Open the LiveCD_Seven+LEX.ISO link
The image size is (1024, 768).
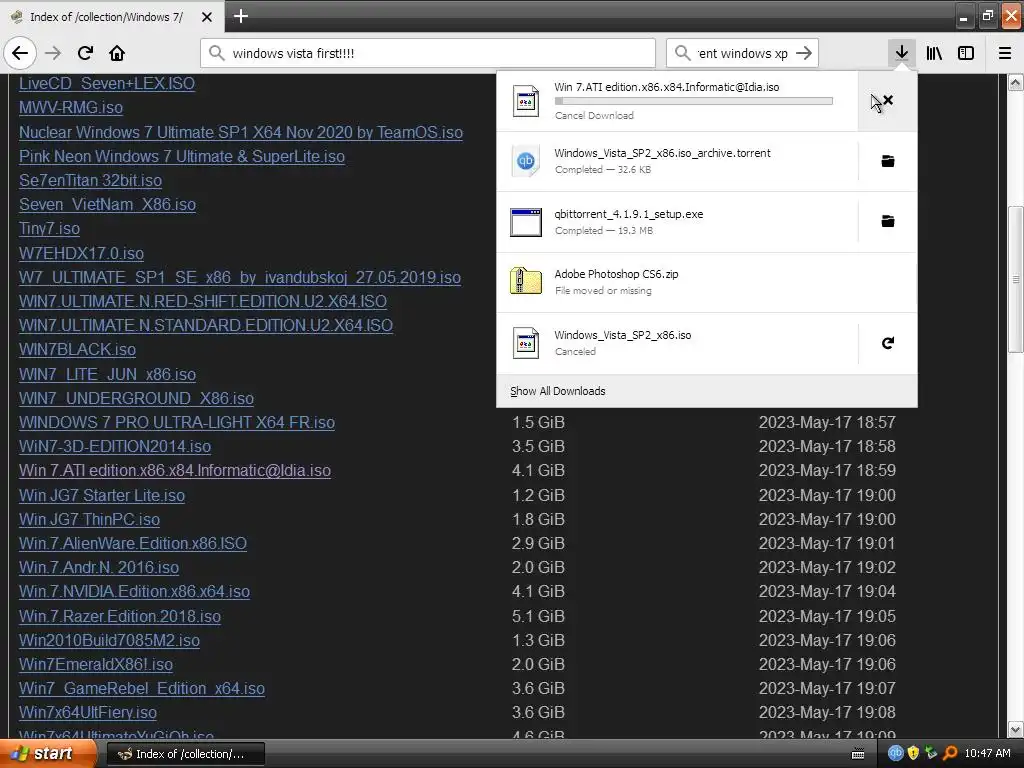pyautogui.click(x=107, y=84)
